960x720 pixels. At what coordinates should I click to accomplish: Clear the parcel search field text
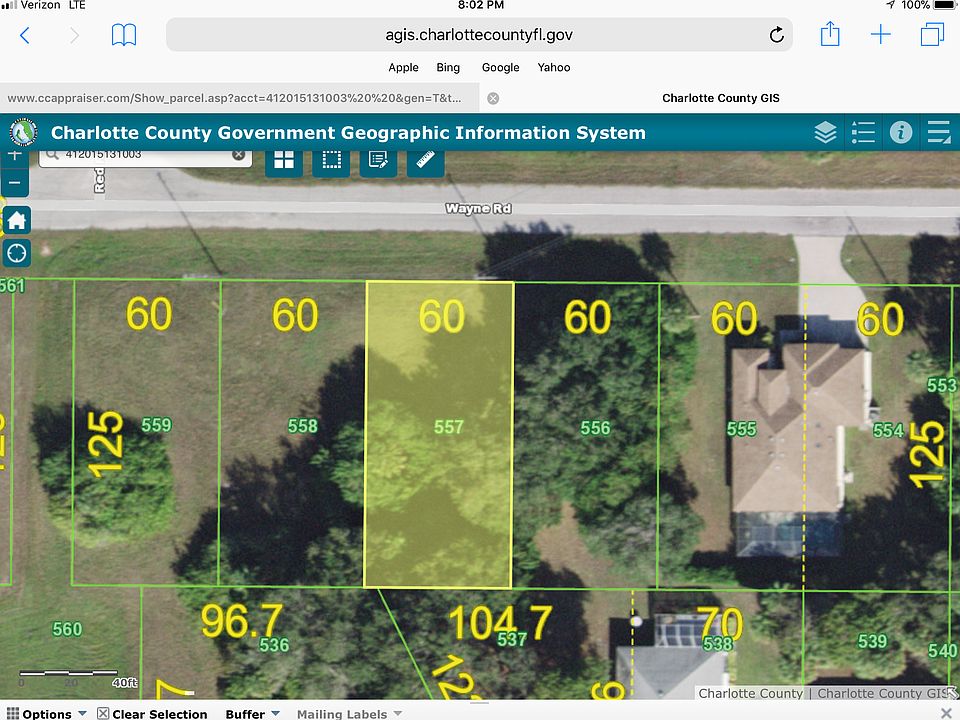(x=239, y=155)
